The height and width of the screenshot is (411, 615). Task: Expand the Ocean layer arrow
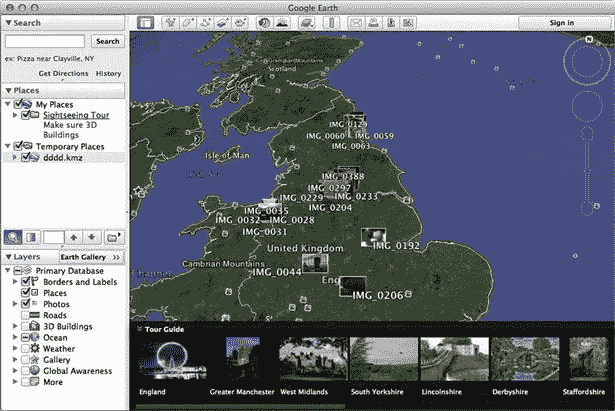point(15,337)
